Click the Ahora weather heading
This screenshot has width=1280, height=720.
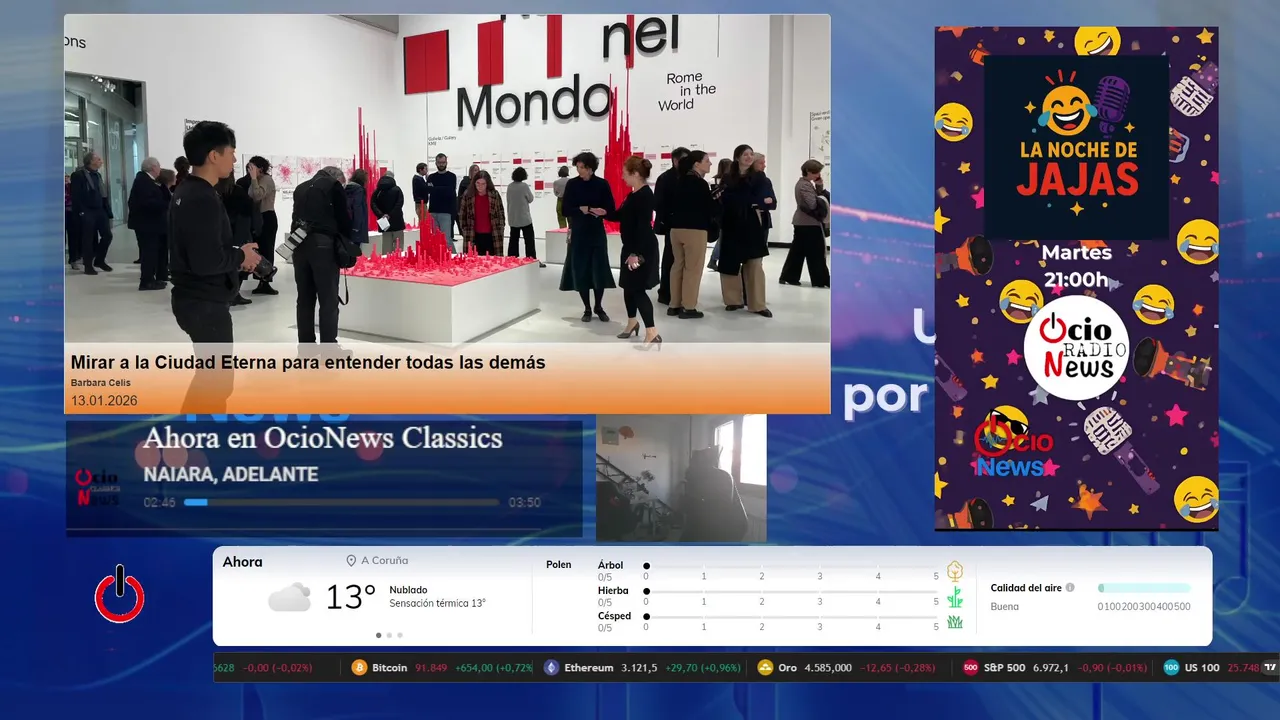[243, 562]
